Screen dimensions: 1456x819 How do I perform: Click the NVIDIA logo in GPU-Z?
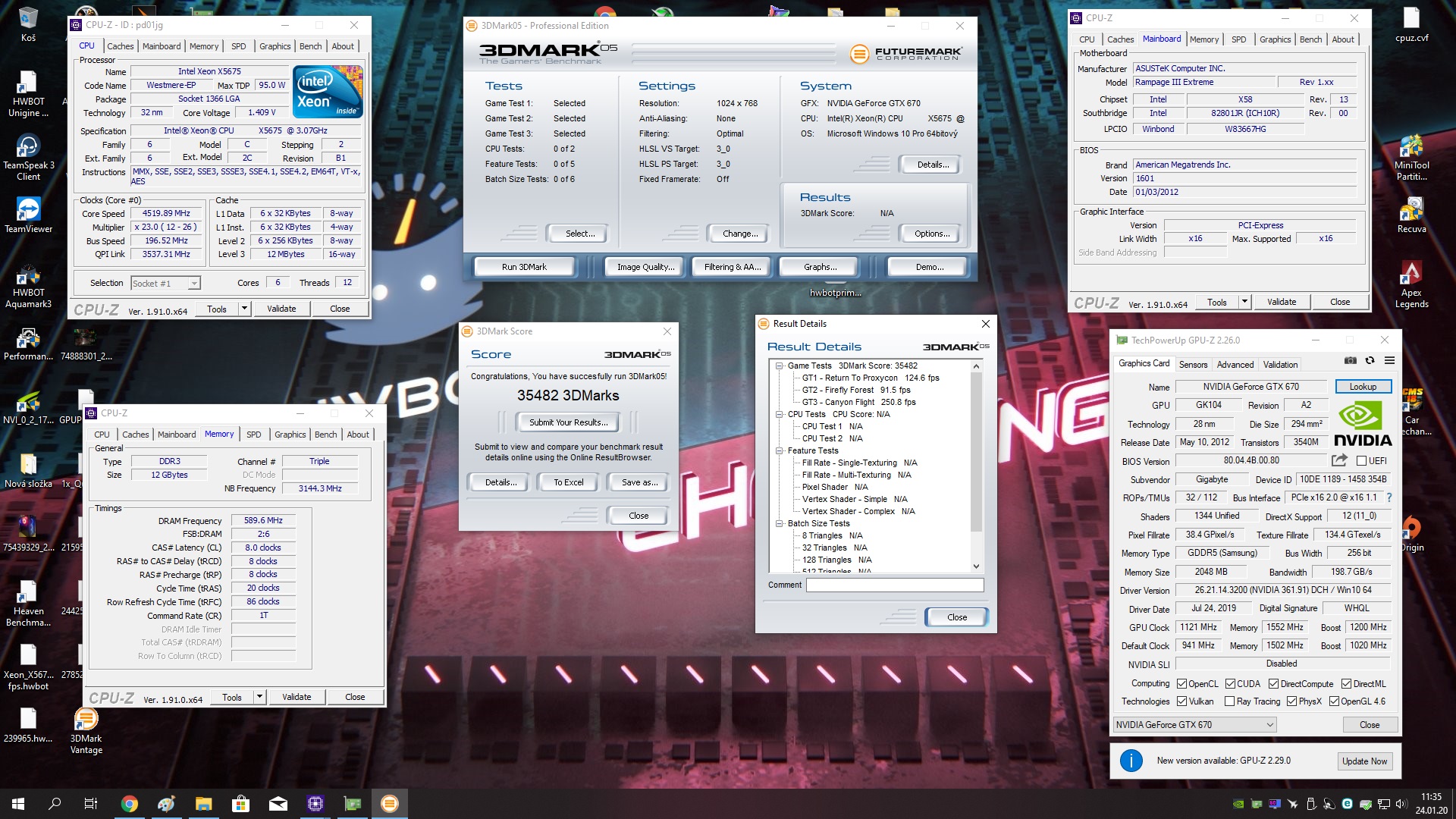point(1363,424)
